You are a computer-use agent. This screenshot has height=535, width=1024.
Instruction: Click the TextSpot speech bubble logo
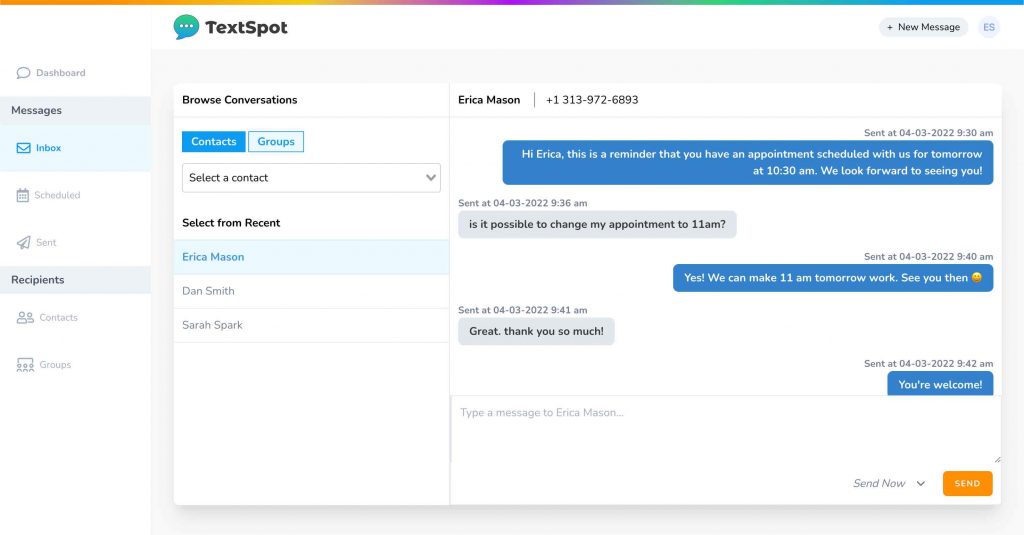click(x=186, y=27)
